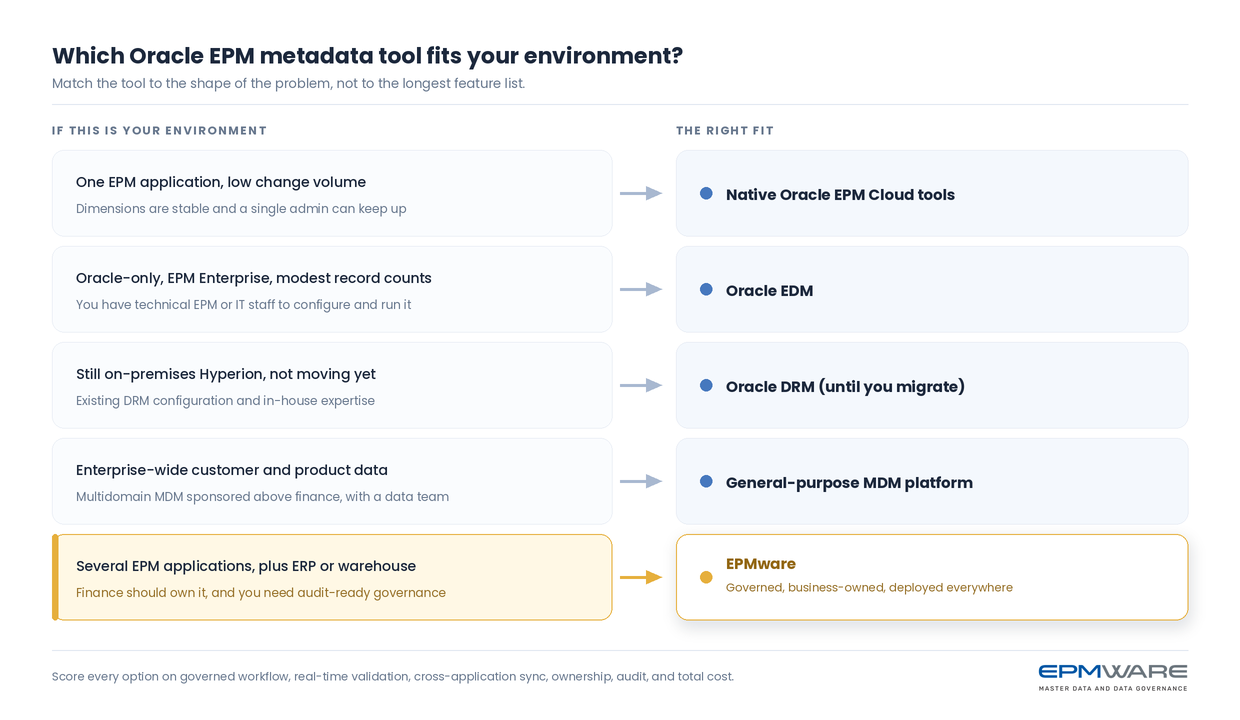Viewport: 1240px width, 720px height.
Task: Select the heading 'Which Oracle EPM metadata tool fits your environment?'
Action: 367,56
